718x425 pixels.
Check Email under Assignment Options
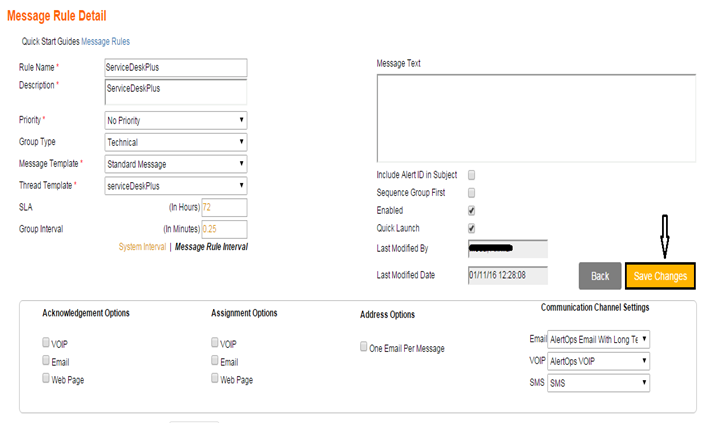(x=215, y=361)
